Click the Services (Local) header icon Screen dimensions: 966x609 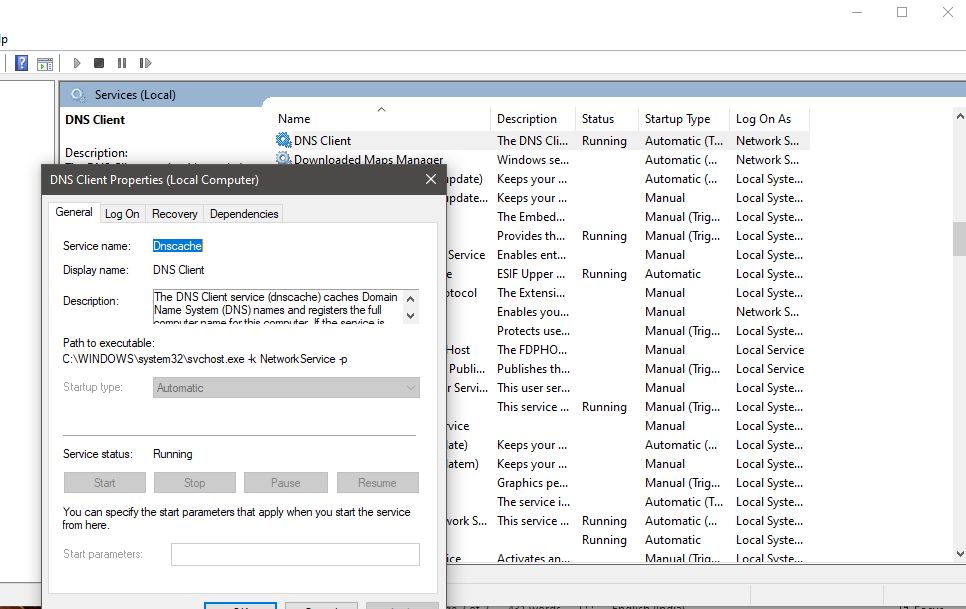pyautogui.click(x=78, y=95)
